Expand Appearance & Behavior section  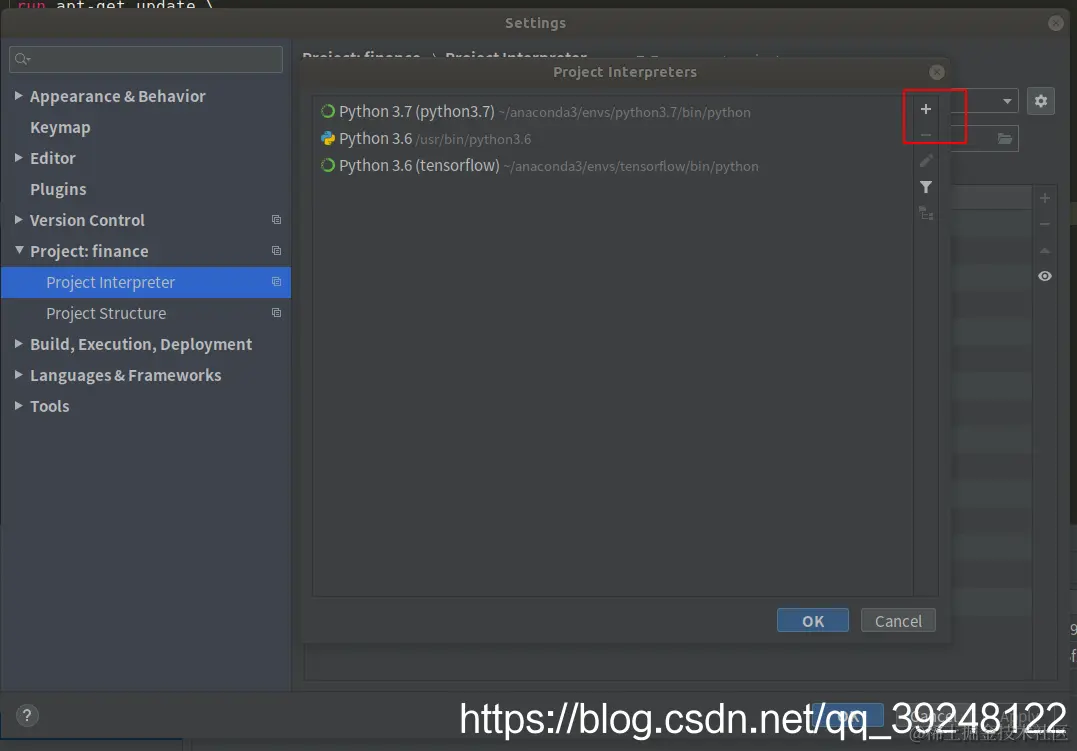coord(19,96)
